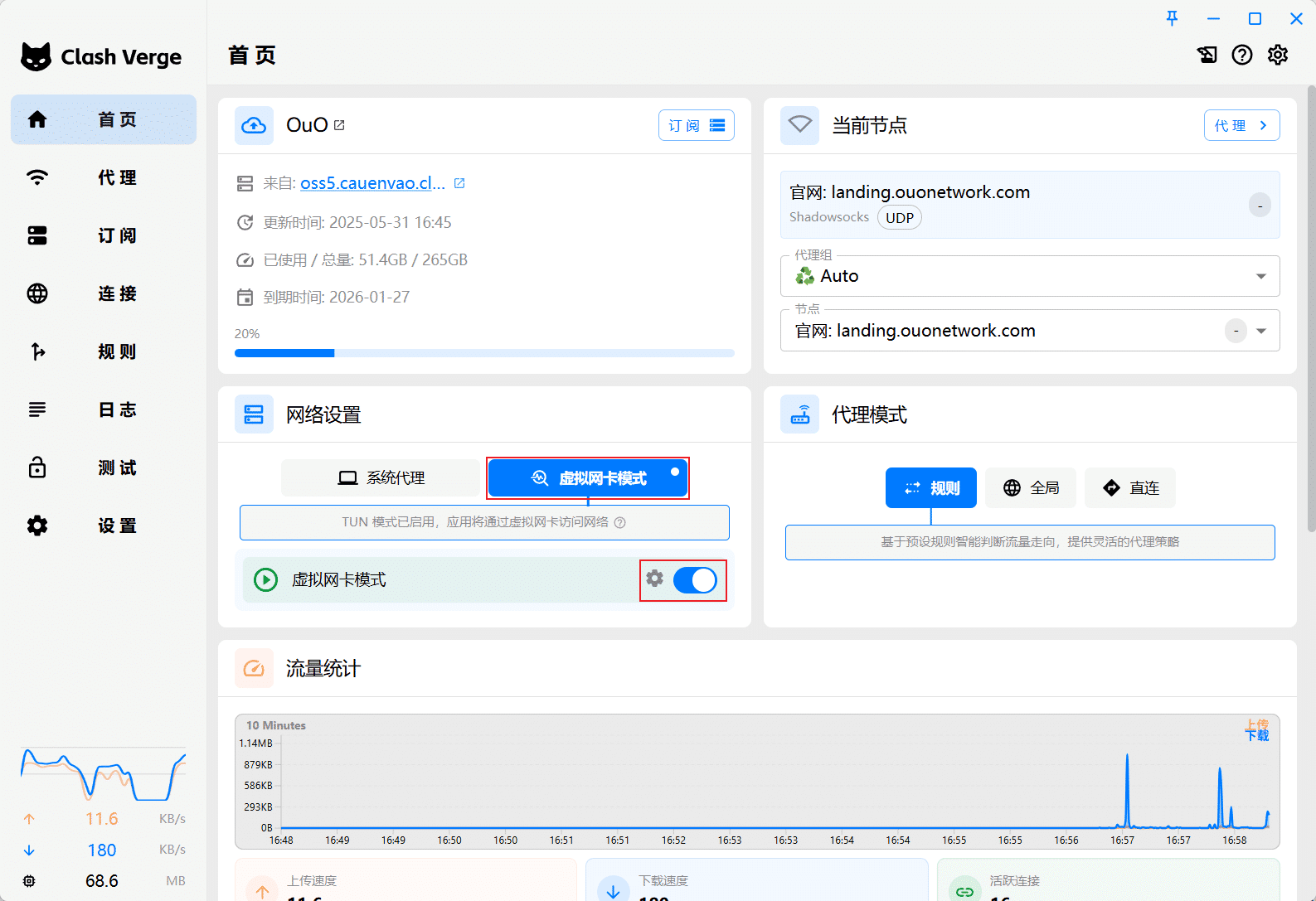Click the traffic statistics gauge icon
The height and width of the screenshot is (901, 1316).
(254, 668)
